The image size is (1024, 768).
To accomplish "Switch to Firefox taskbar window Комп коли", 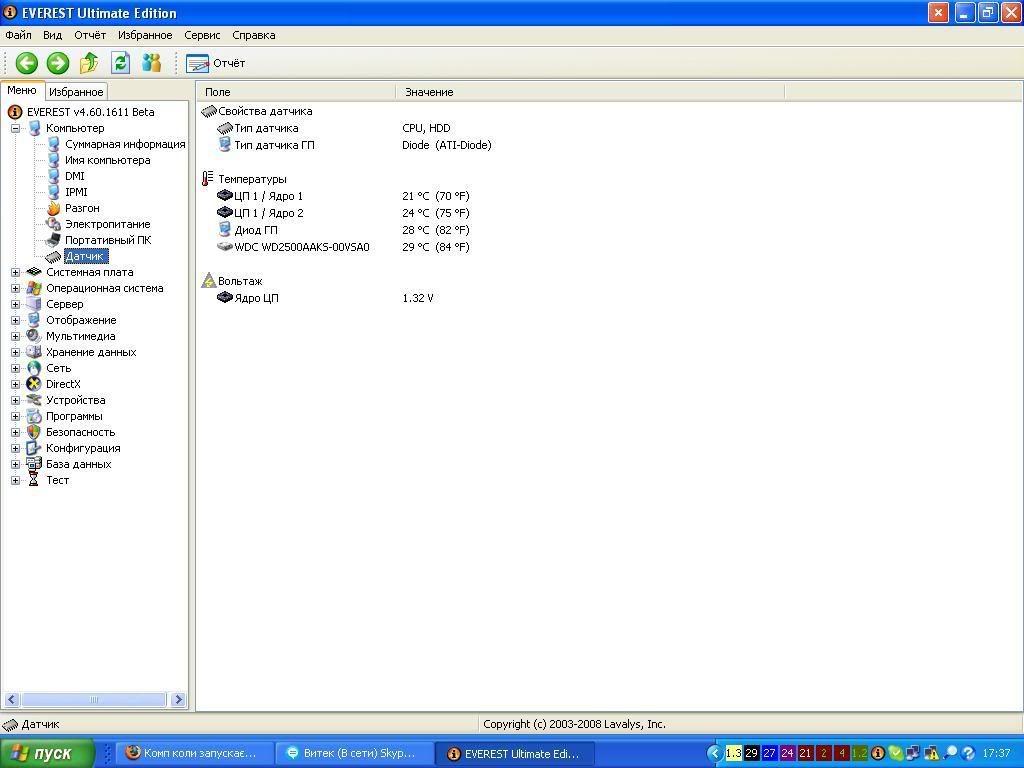I will [194, 754].
